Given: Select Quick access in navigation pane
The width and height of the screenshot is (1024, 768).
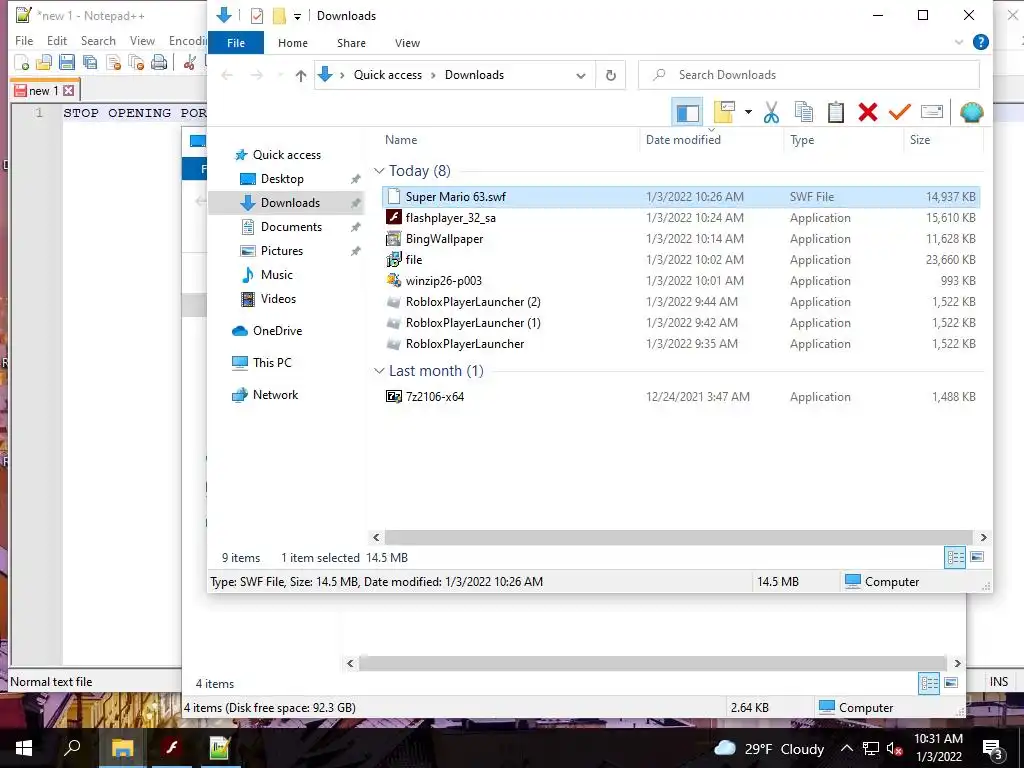Looking at the screenshot, I should (287, 155).
